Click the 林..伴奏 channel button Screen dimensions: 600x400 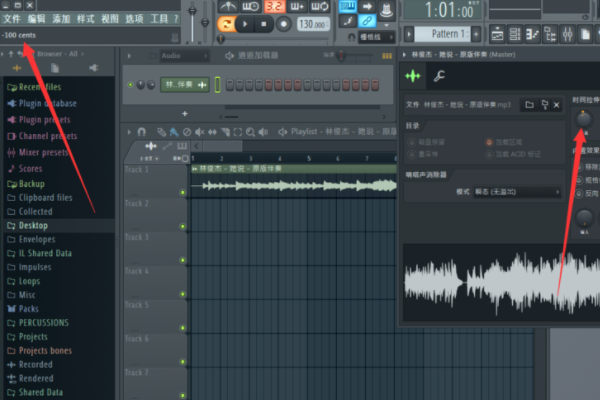pos(184,85)
